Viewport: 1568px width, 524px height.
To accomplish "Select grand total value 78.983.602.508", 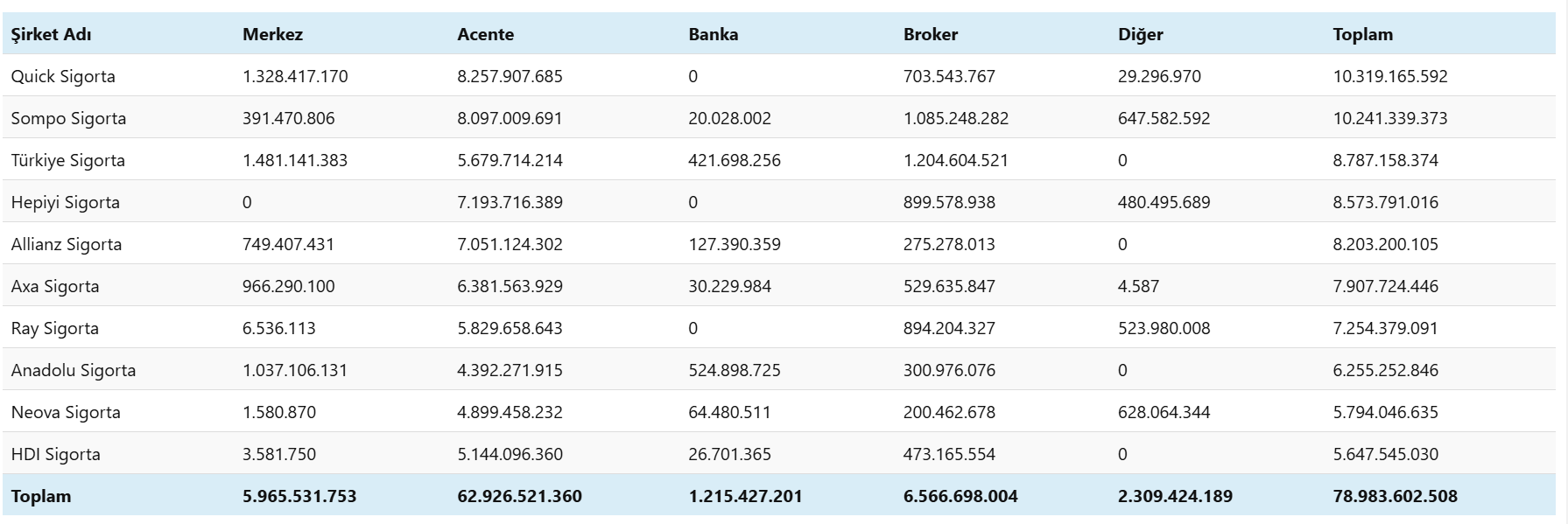I will 1395,496.
